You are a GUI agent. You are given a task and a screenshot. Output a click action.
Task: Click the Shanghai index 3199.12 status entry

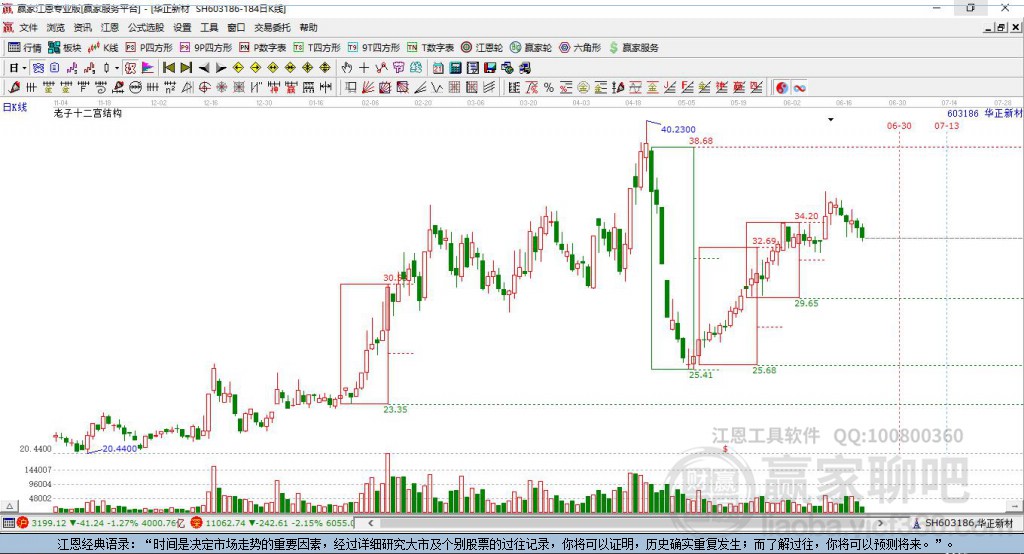(x=102, y=523)
